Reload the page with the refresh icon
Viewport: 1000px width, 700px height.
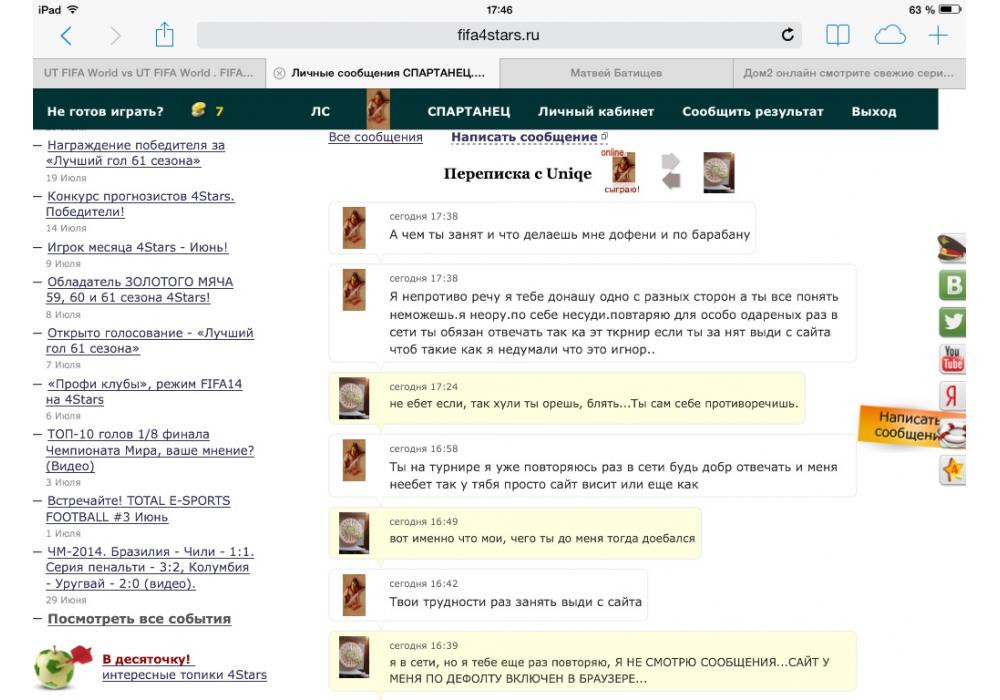point(788,36)
